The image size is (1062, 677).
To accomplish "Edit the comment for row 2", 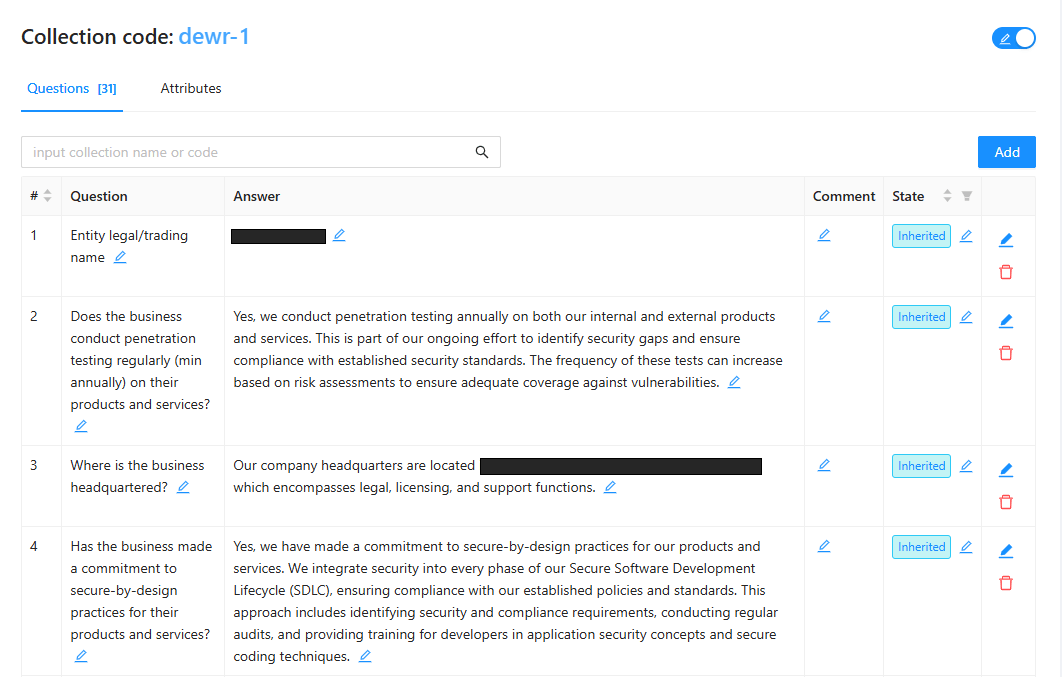I will [824, 316].
